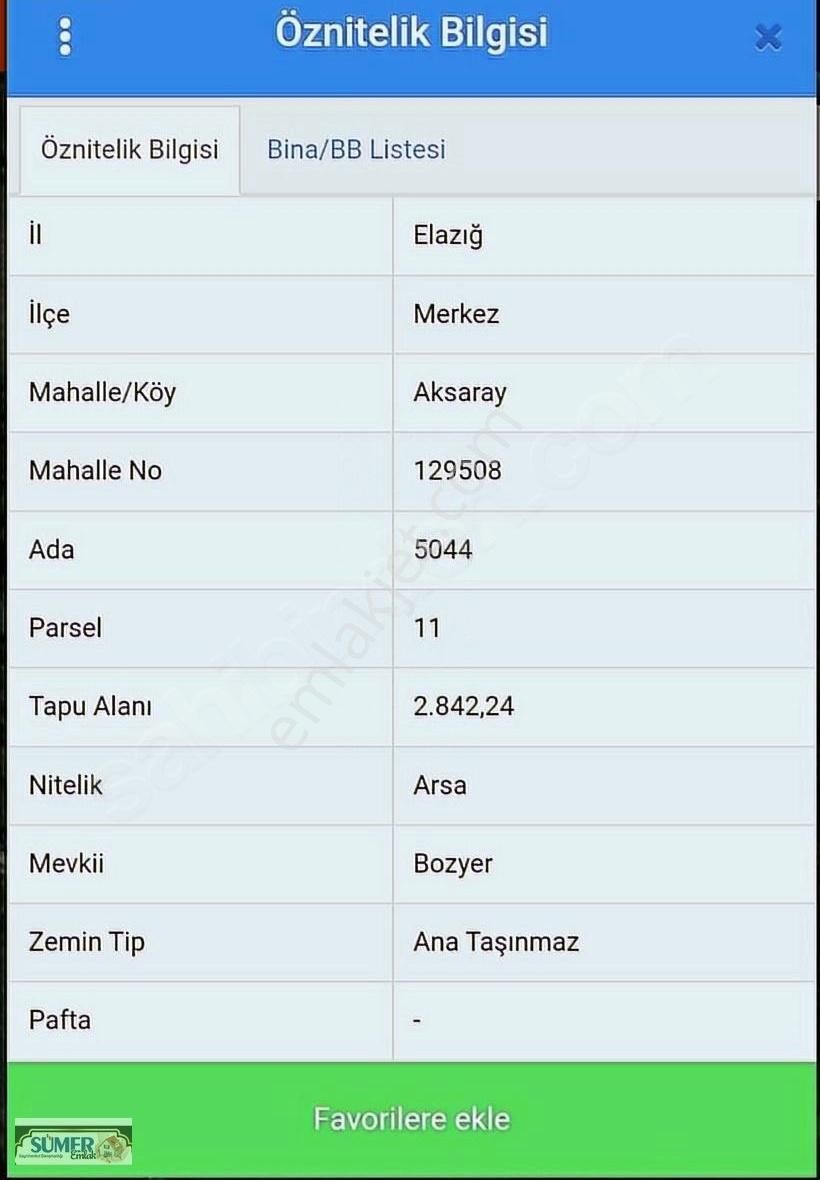820x1180 pixels.
Task: Select the Parsel value 11
Action: (427, 628)
